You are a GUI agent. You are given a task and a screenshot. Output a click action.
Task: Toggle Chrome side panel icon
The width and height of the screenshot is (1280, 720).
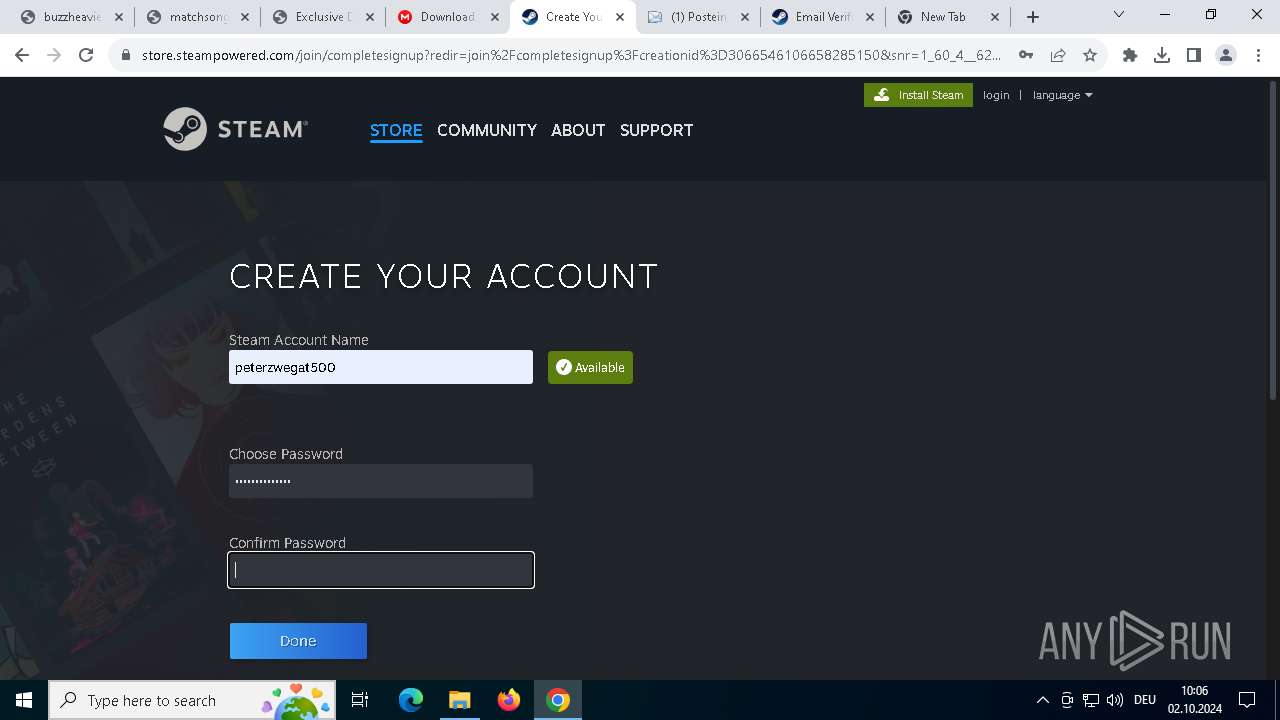pos(1194,55)
